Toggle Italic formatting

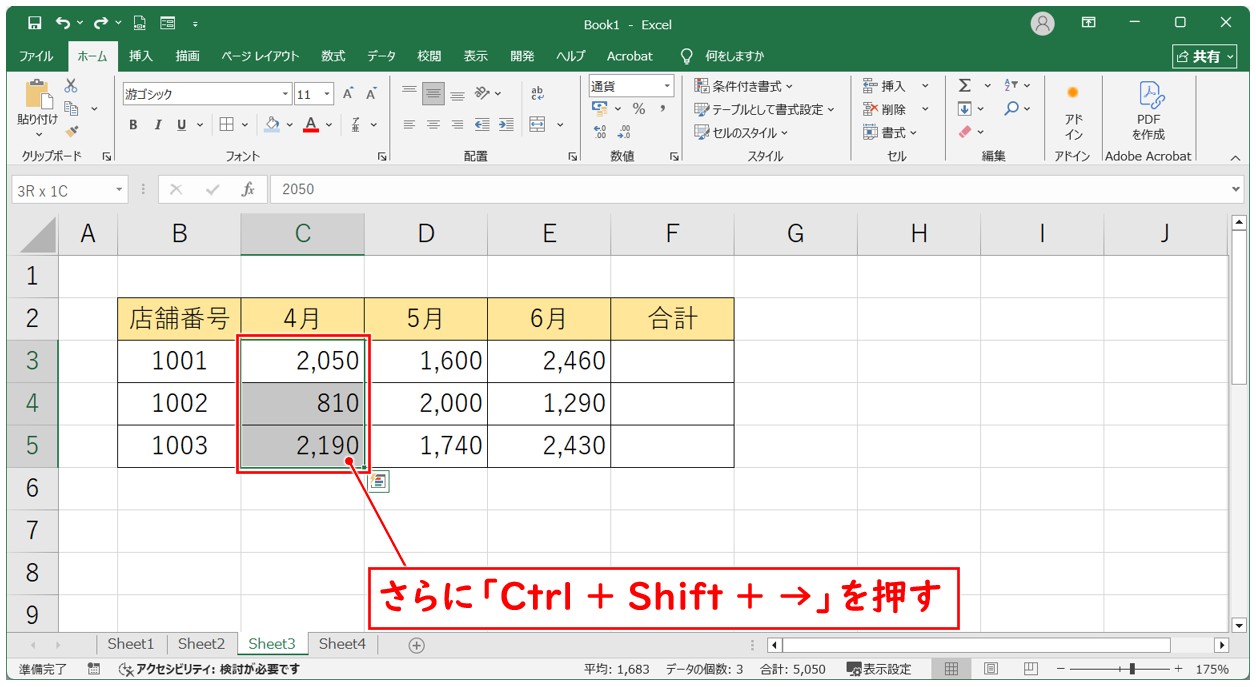pos(157,125)
